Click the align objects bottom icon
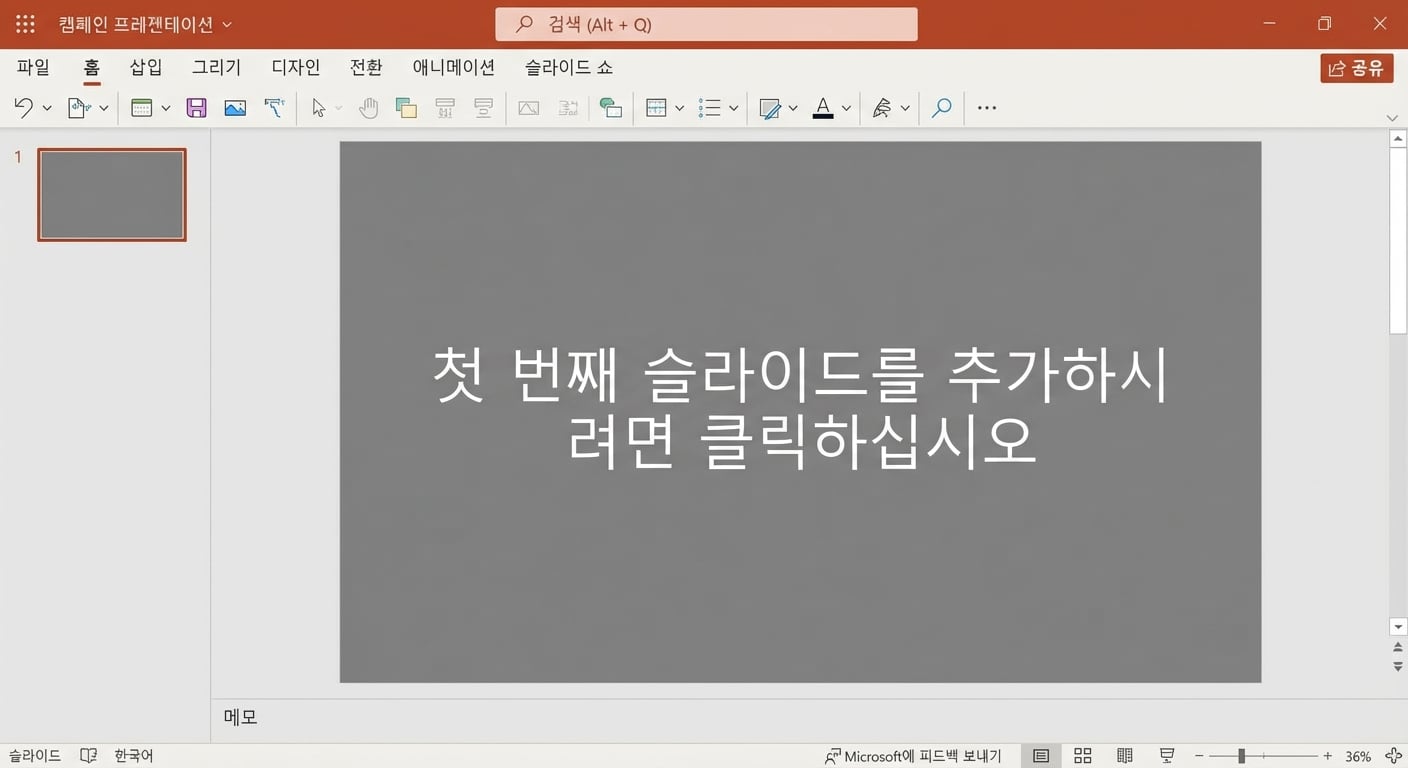The width and height of the screenshot is (1408, 768). coord(484,108)
